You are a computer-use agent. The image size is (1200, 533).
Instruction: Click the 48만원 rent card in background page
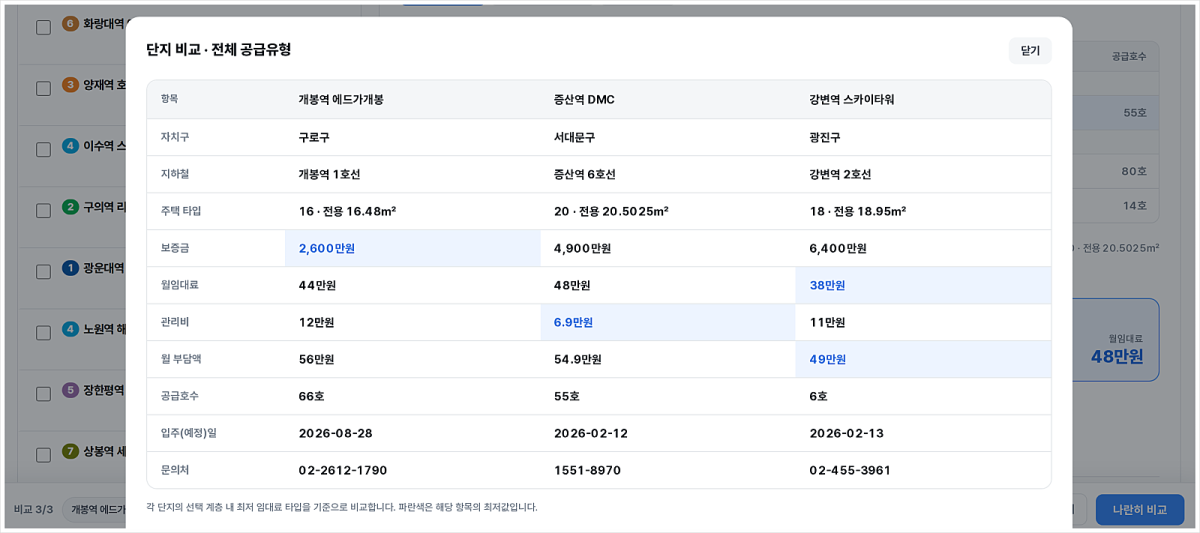pos(1118,340)
